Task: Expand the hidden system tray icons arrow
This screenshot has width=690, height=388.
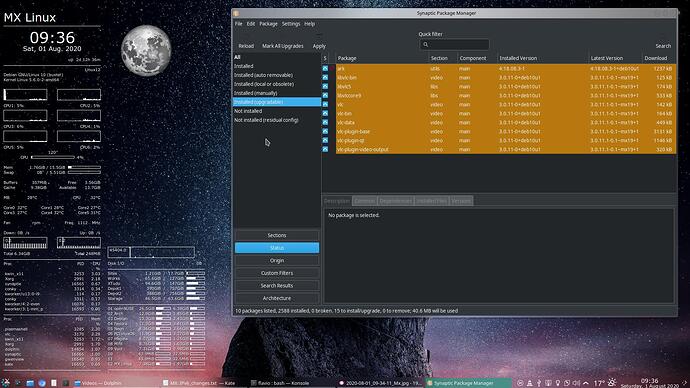Action: 586,383
